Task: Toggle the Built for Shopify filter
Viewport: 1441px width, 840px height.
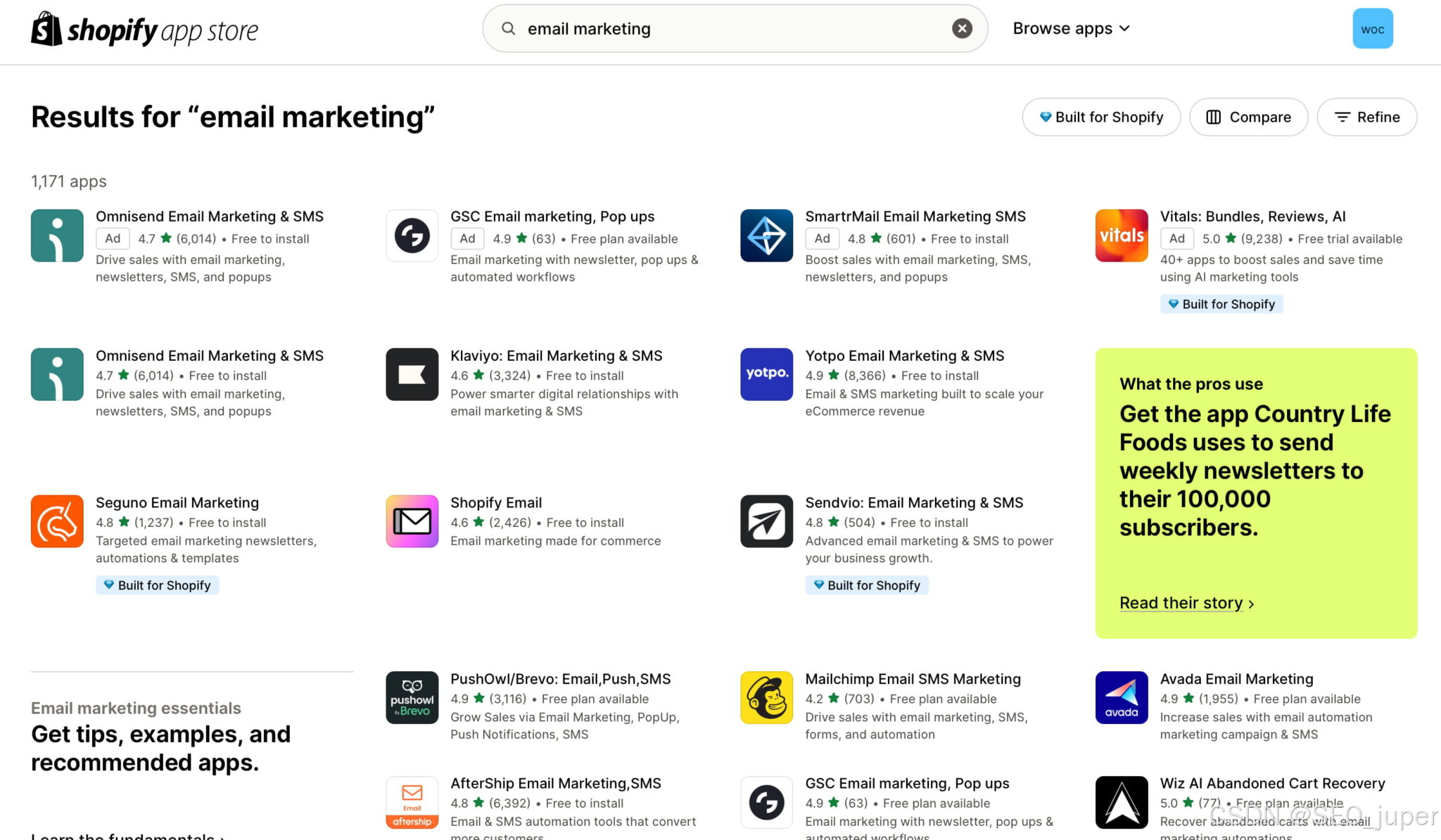Action: click(1100, 117)
